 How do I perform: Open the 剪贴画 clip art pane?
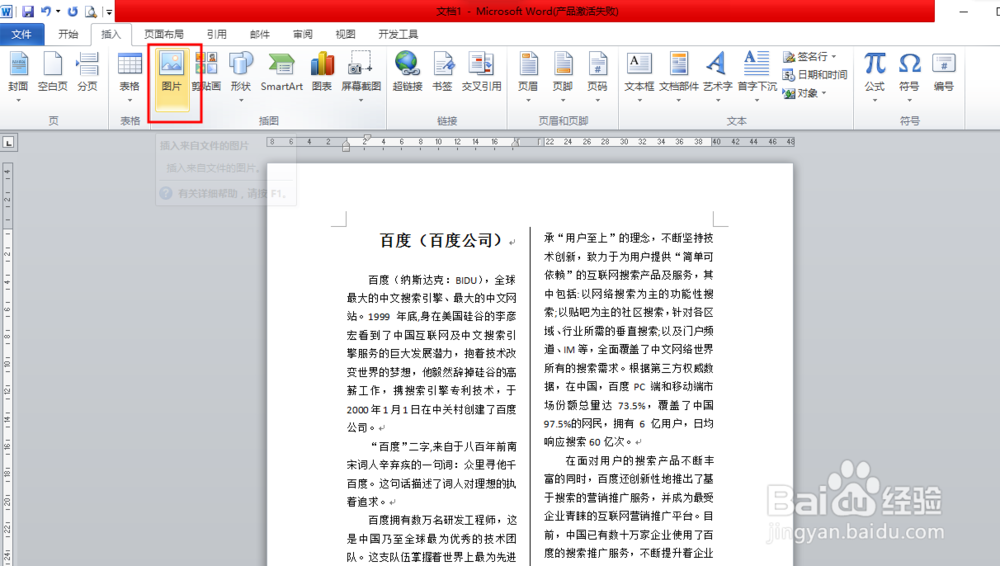[206, 71]
